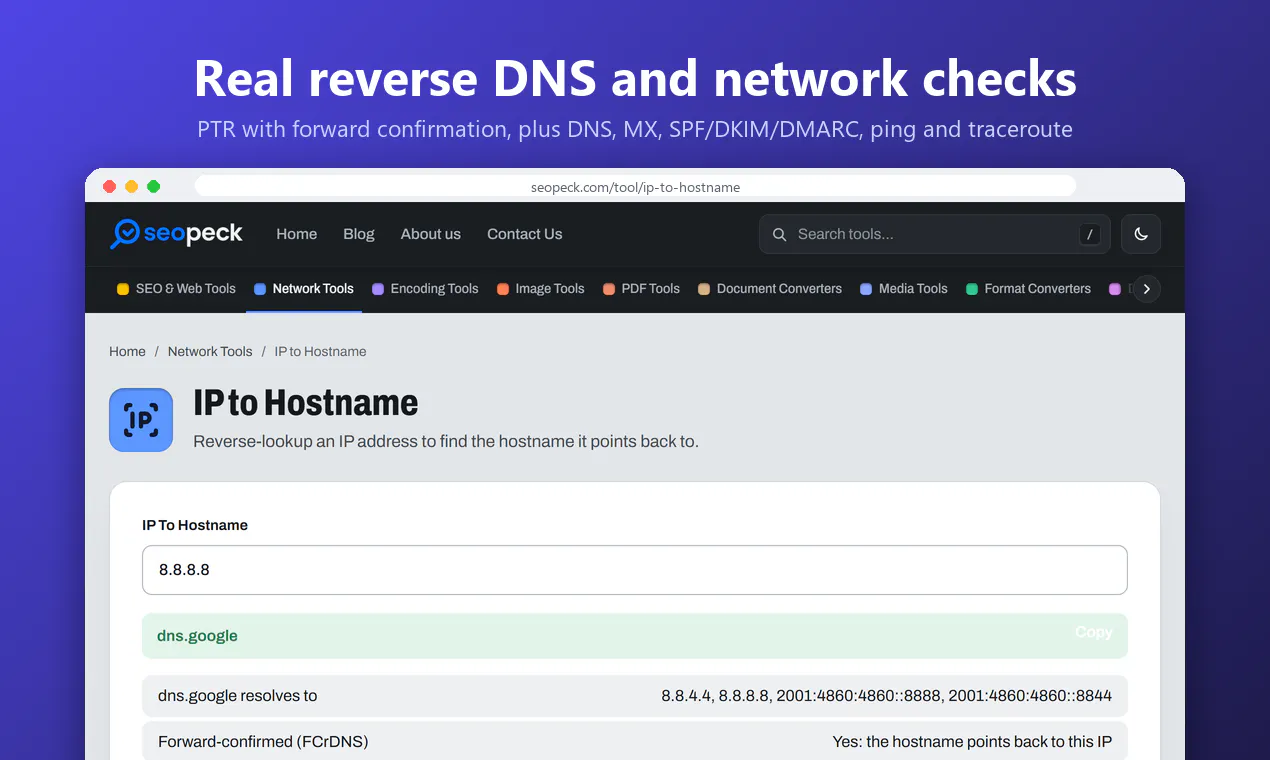Click the "Forward-confirmed (FCrDNS)" label
The image size is (1270, 760).
263,742
